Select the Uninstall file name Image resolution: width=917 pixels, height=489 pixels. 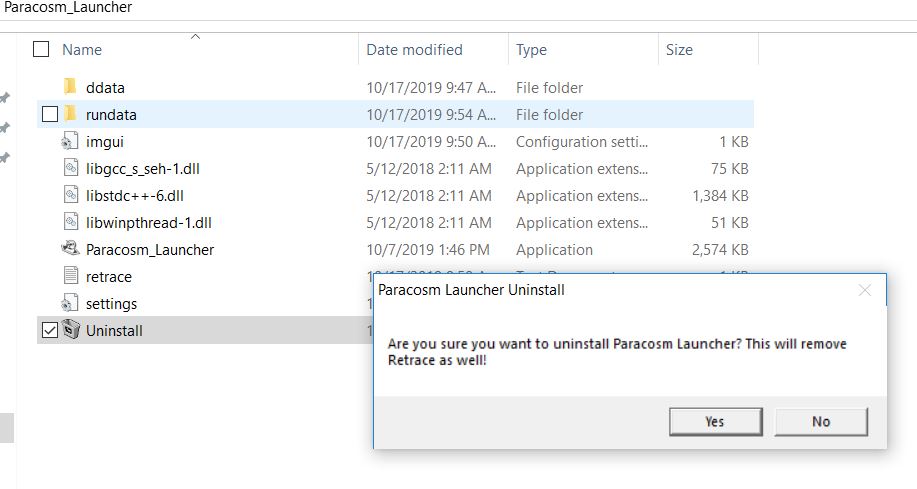click(x=114, y=330)
